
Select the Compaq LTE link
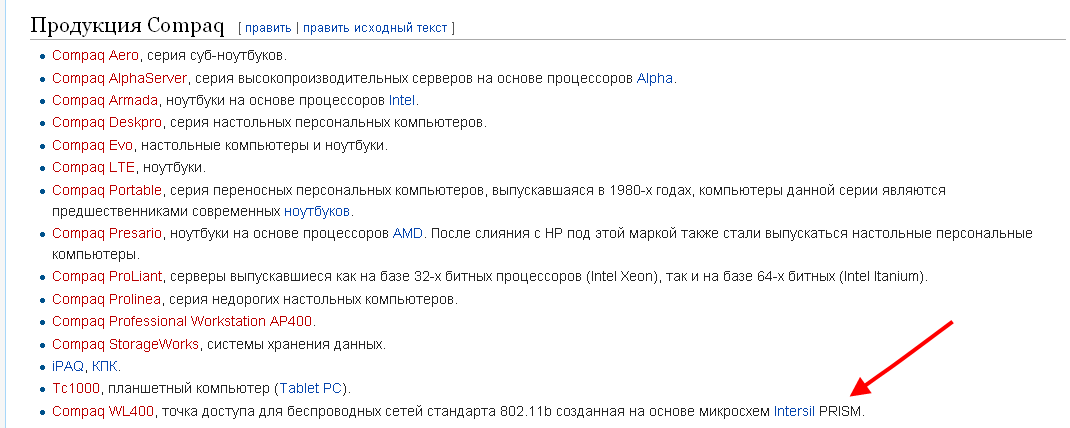pyautogui.click(x=93, y=167)
